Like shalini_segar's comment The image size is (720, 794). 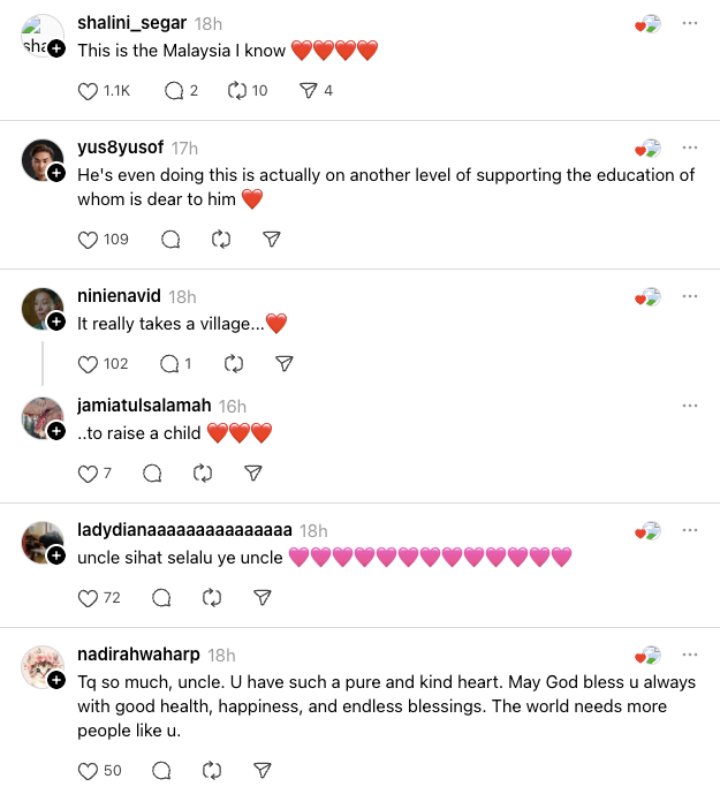(x=88, y=91)
